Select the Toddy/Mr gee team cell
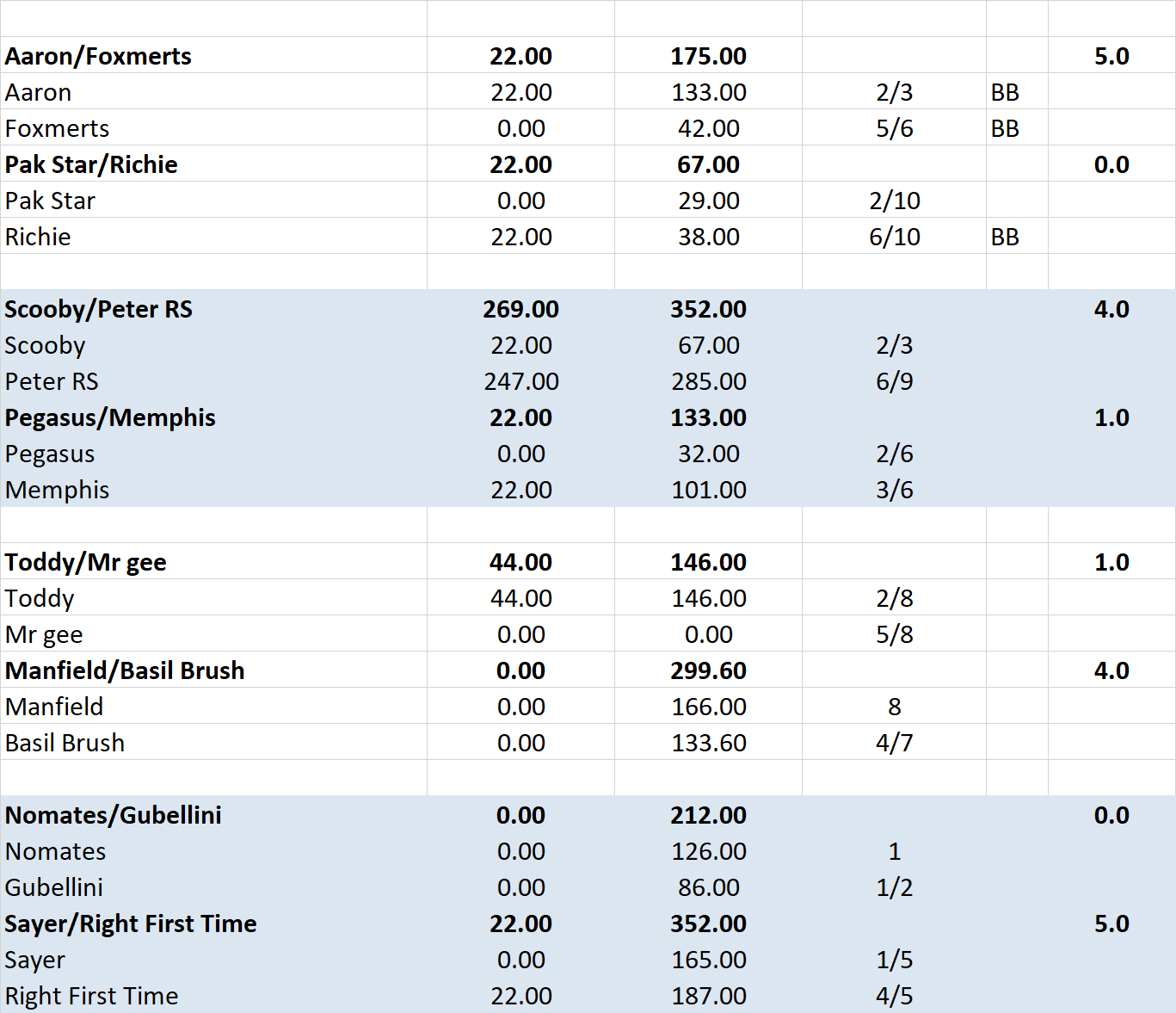The image size is (1176, 1013). (x=86, y=562)
